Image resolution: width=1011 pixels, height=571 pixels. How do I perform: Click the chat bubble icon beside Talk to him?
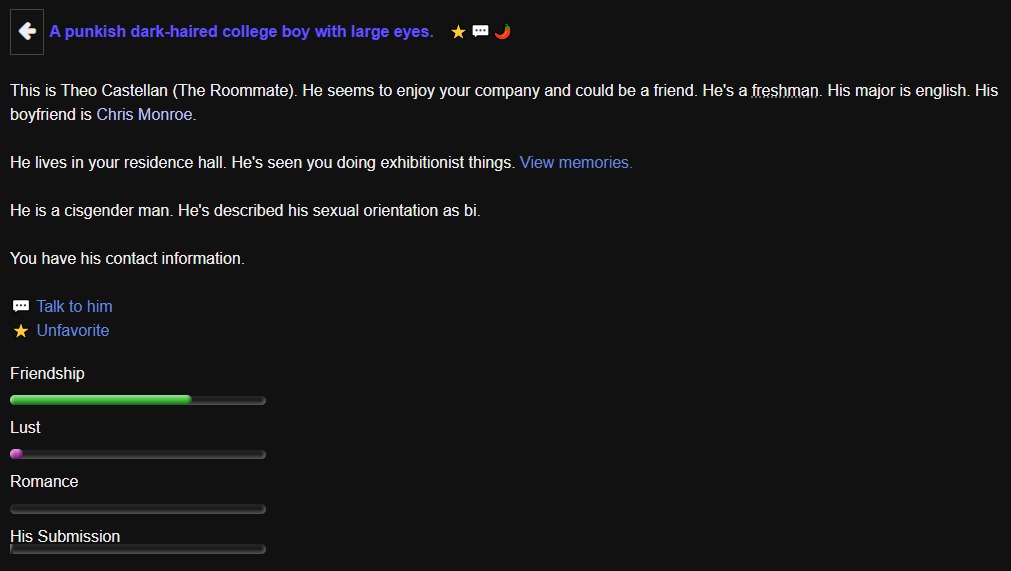pos(21,306)
